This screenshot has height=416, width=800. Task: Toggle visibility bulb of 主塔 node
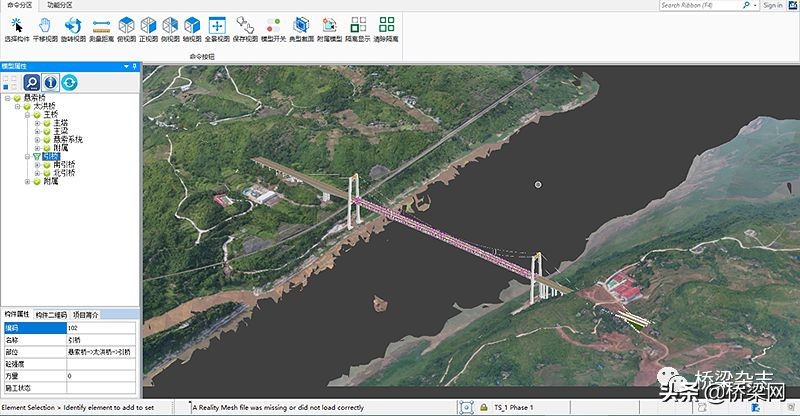point(45,123)
